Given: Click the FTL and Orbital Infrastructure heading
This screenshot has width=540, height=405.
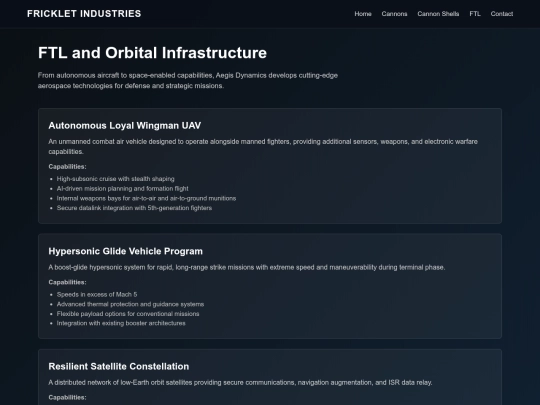Looking at the screenshot, I should pos(152,53).
